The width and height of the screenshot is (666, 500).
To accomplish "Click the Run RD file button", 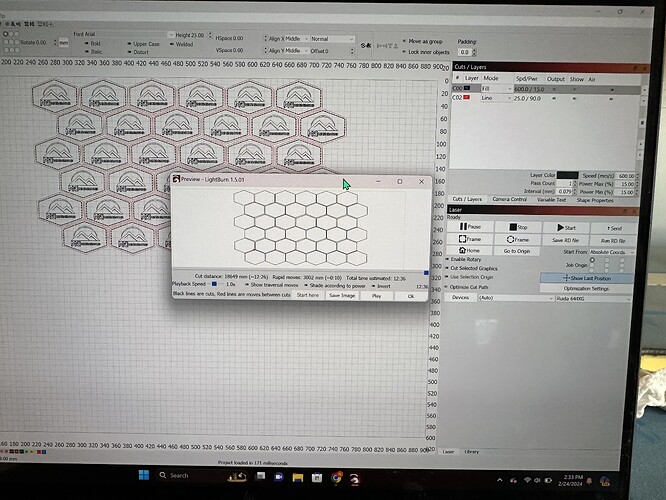I will (x=613, y=240).
